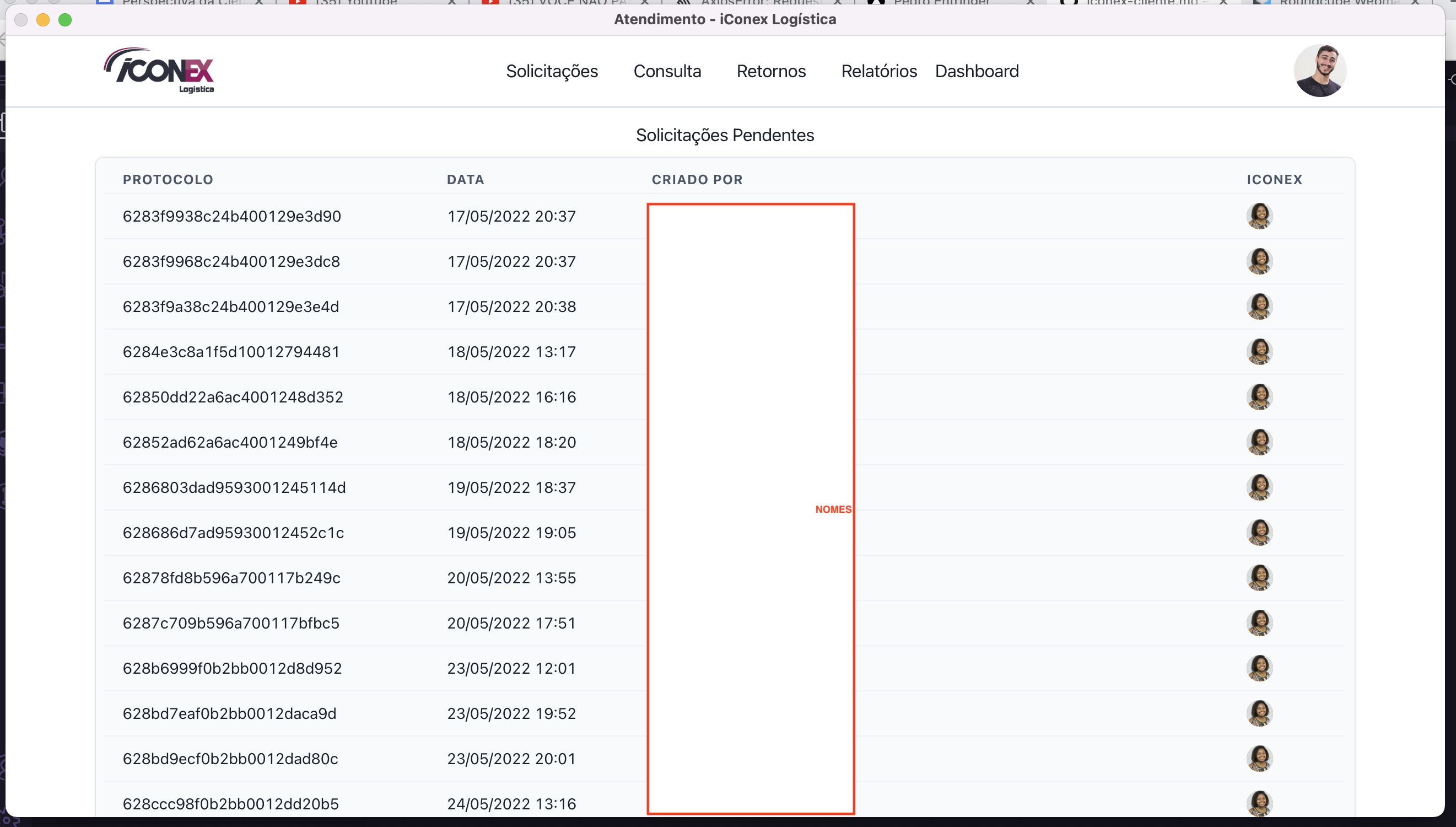Sort by the PROTOCOLO column header
Image resolution: width=1456 pixels, height=827 pixels.
pyautogui.click(x=168, y=180)
